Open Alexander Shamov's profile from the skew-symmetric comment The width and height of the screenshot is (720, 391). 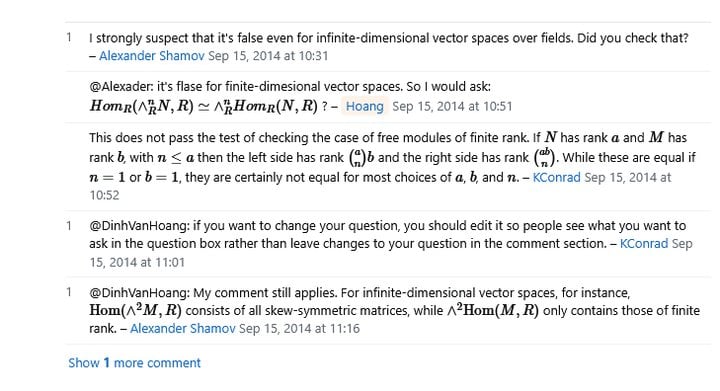coord(183,329)
